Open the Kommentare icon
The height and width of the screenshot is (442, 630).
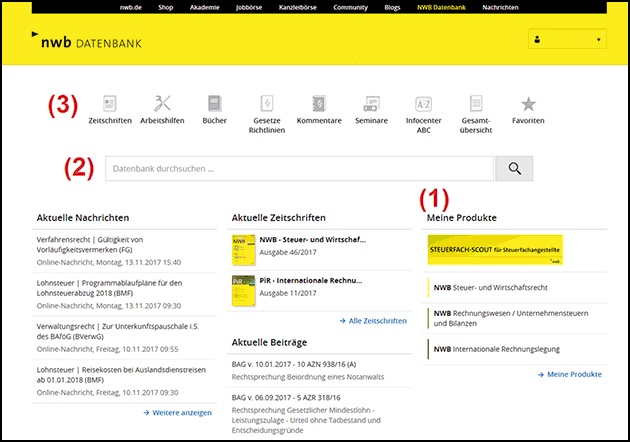(319, 104)
